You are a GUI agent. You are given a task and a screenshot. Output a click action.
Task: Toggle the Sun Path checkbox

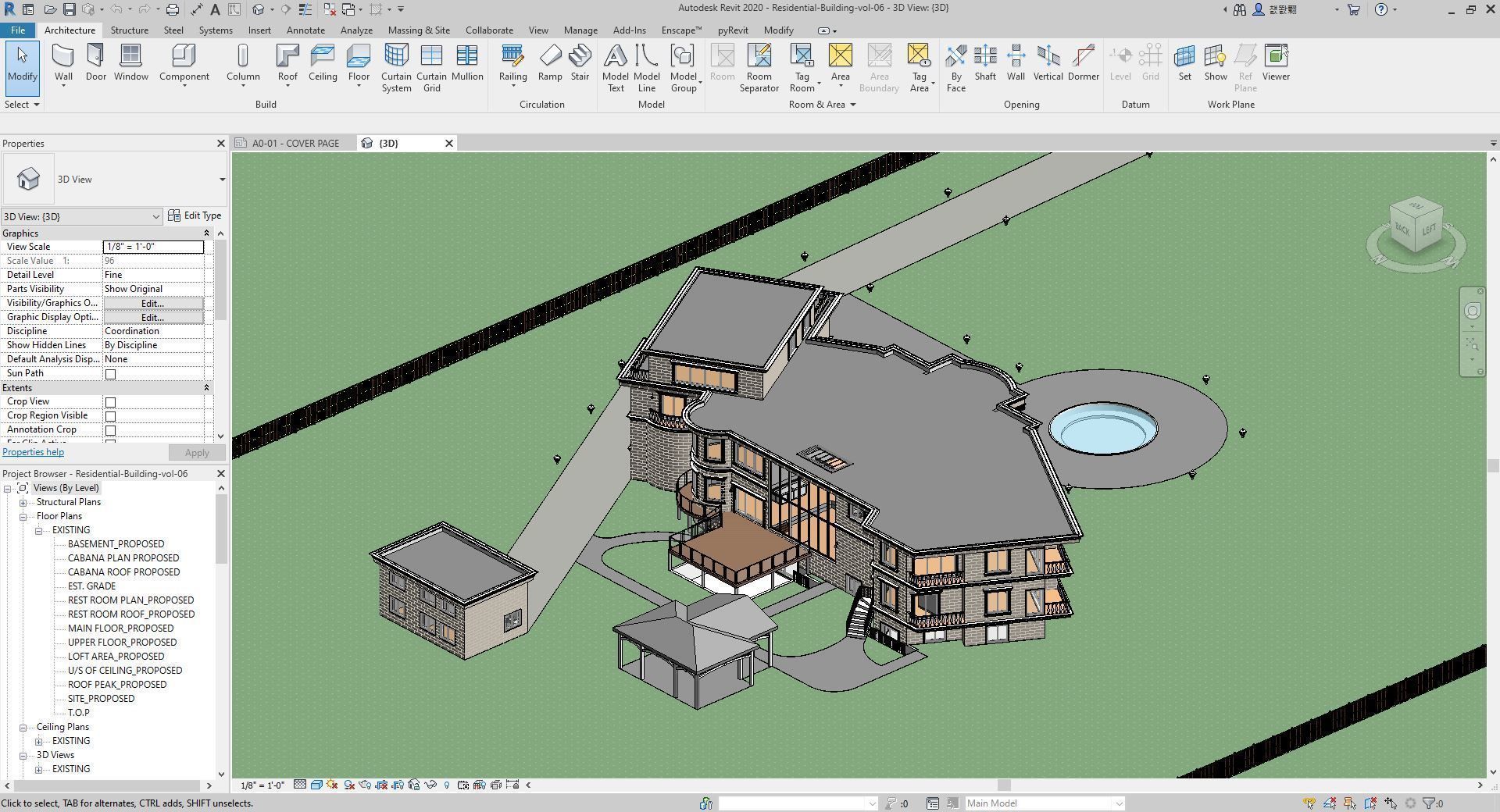(110, 374)
